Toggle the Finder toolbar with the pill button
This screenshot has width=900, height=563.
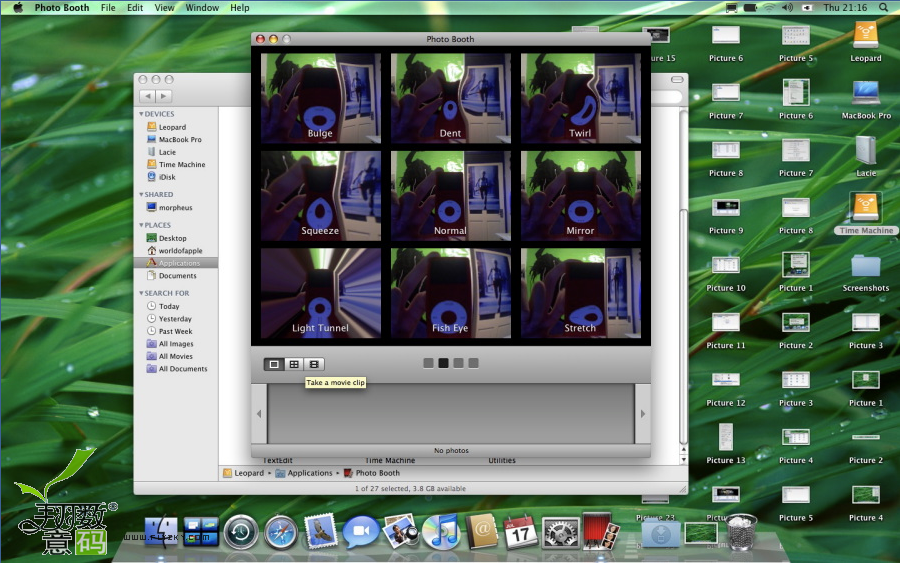click(x=677, y=79)
